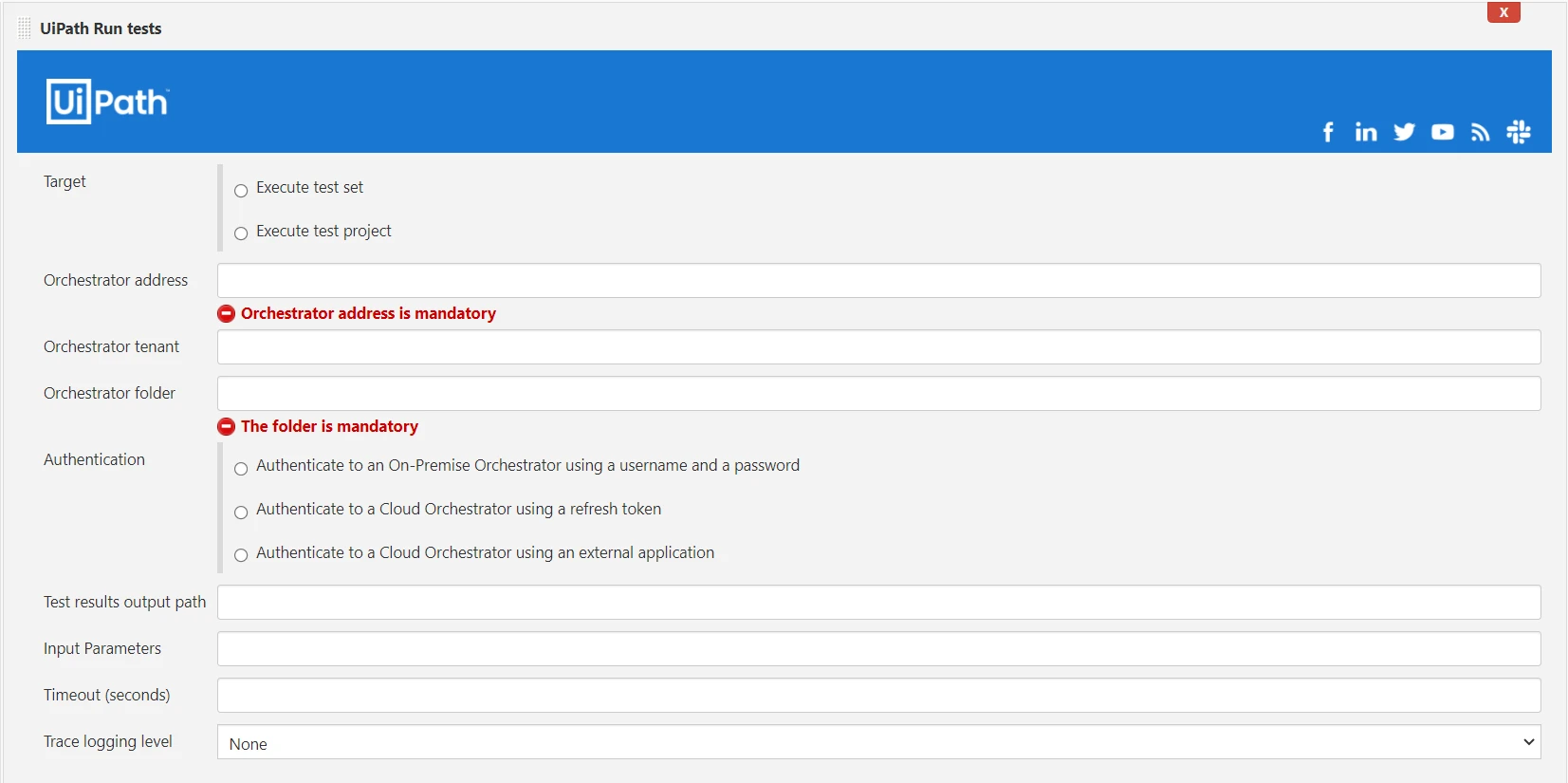The height and width of the screenshot is (783, 1568).
Task: Open the UiPath RSS feed icon
Action: click(x=1481, y=132)
